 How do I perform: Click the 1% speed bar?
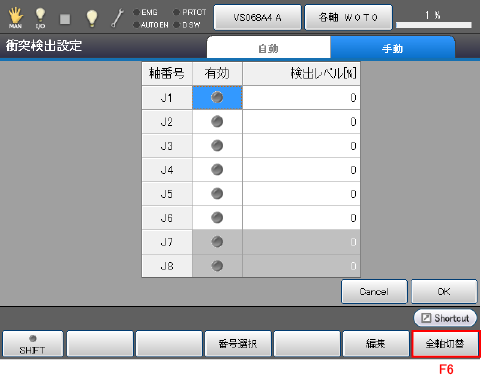(x=434, y=19)
